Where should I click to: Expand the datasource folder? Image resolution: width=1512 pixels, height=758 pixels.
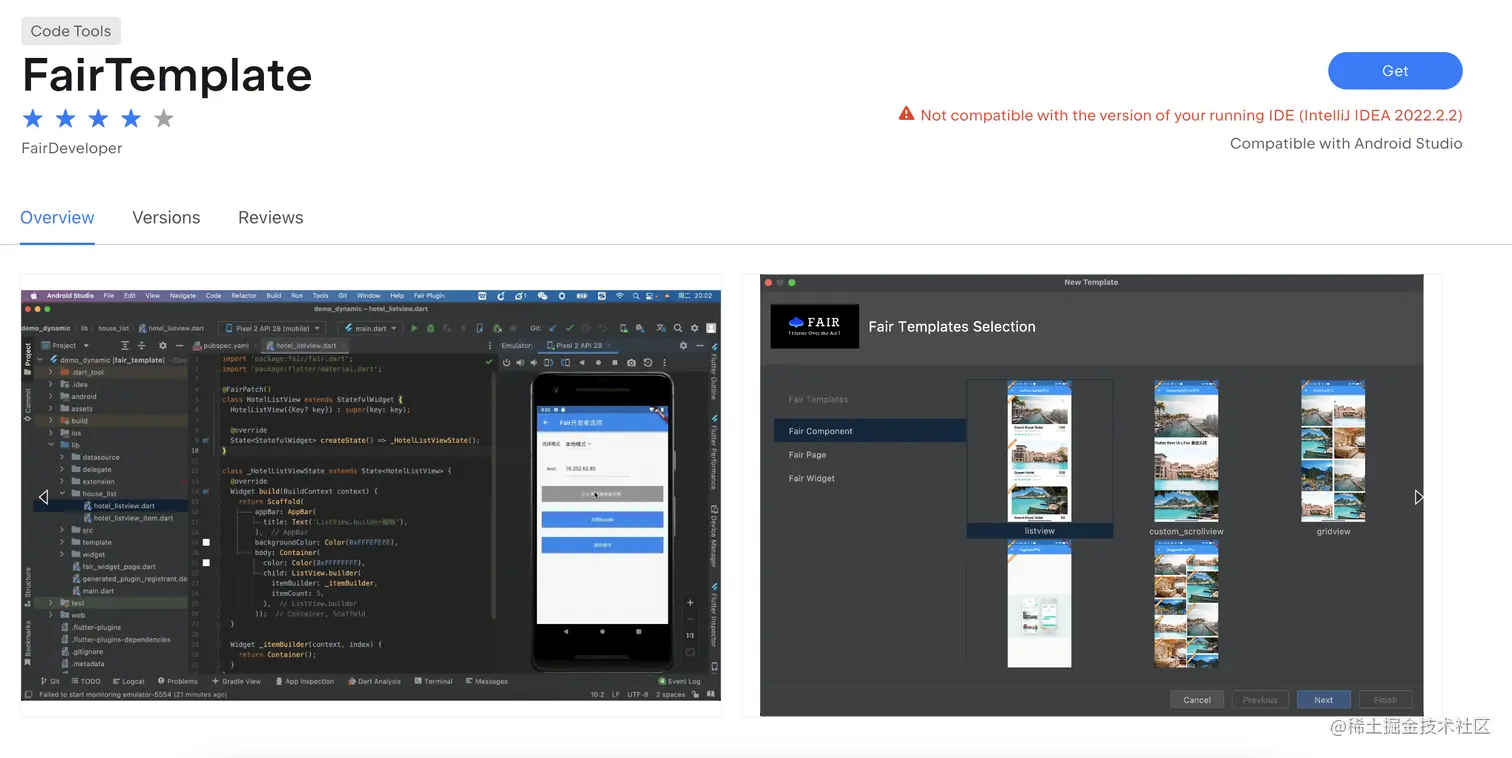(62, 457)
